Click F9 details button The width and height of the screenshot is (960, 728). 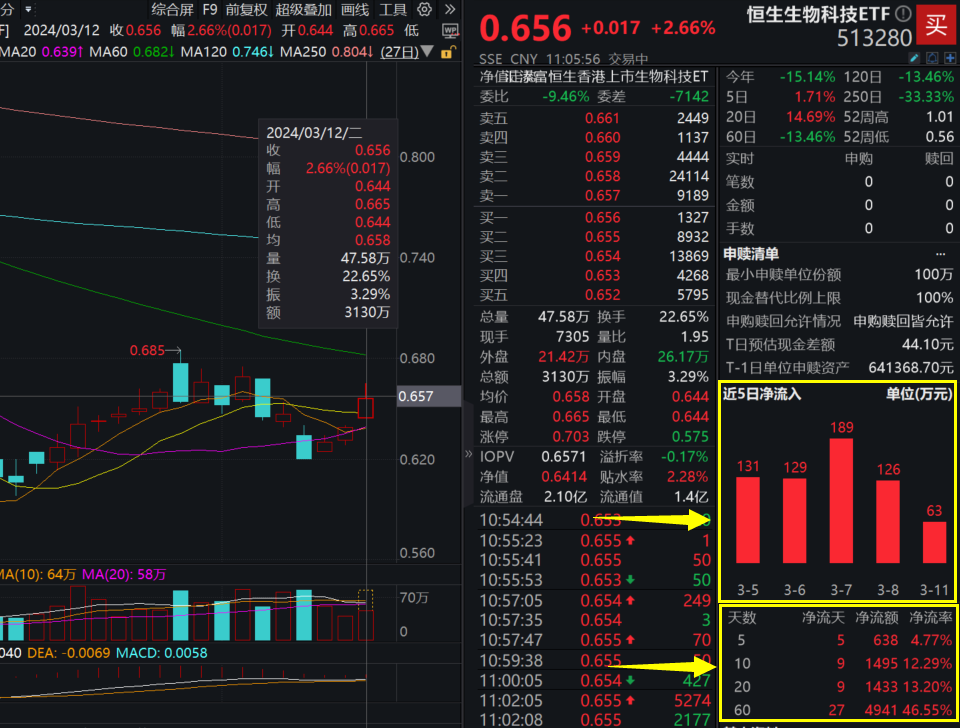(x=210, y=9)
